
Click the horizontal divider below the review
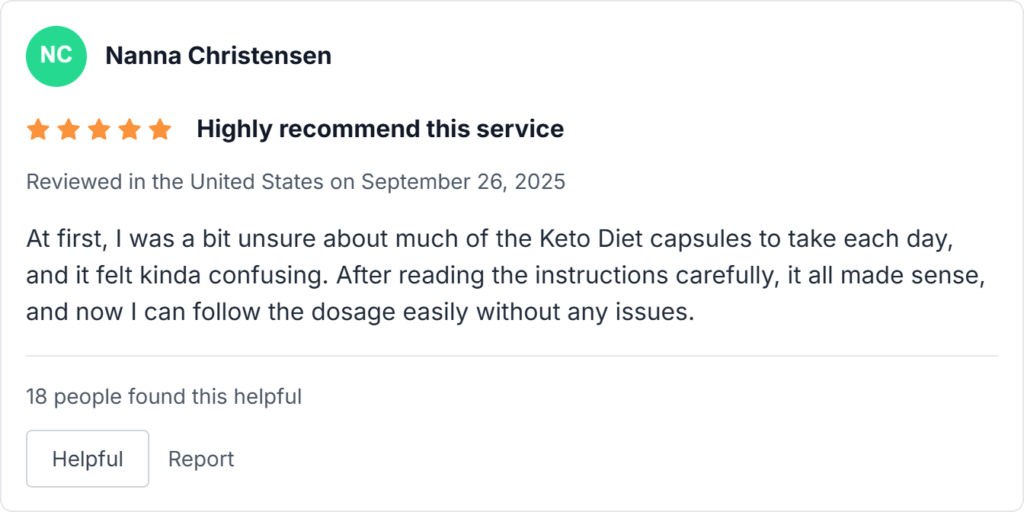tap(512, 355)
